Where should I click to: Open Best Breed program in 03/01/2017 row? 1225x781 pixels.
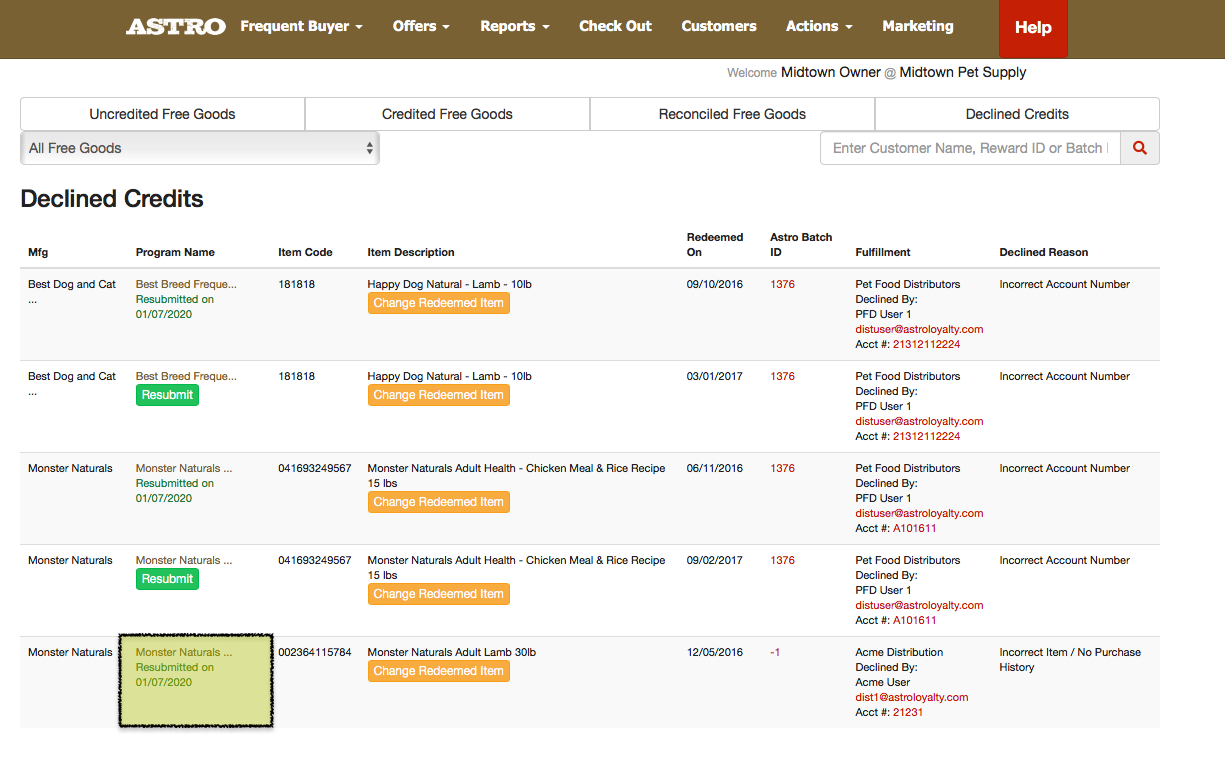click(x=186, y=376)
